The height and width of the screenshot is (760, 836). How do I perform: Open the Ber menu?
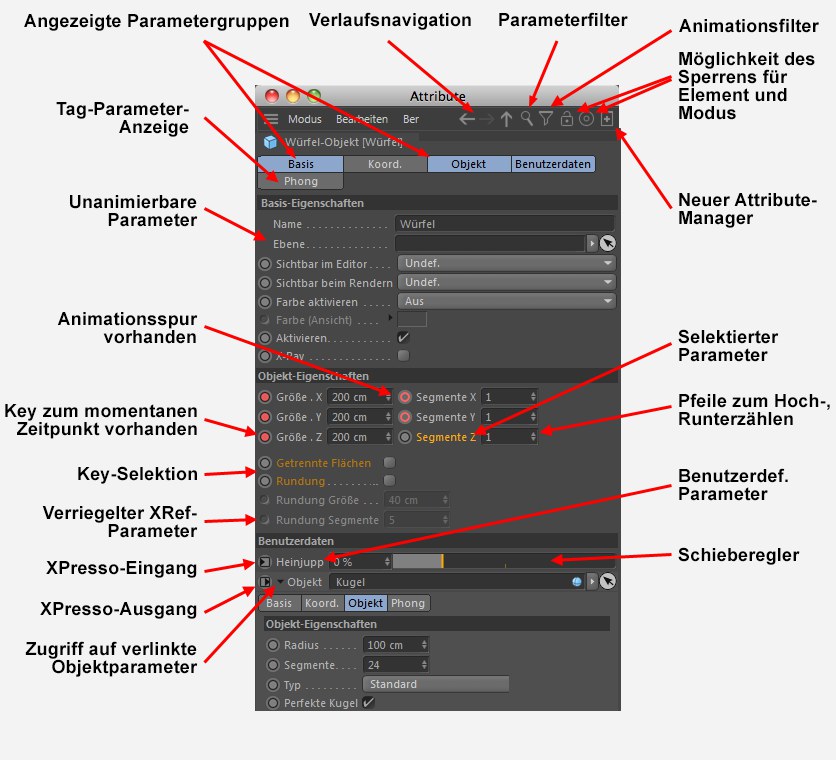(x=411, y=119)
